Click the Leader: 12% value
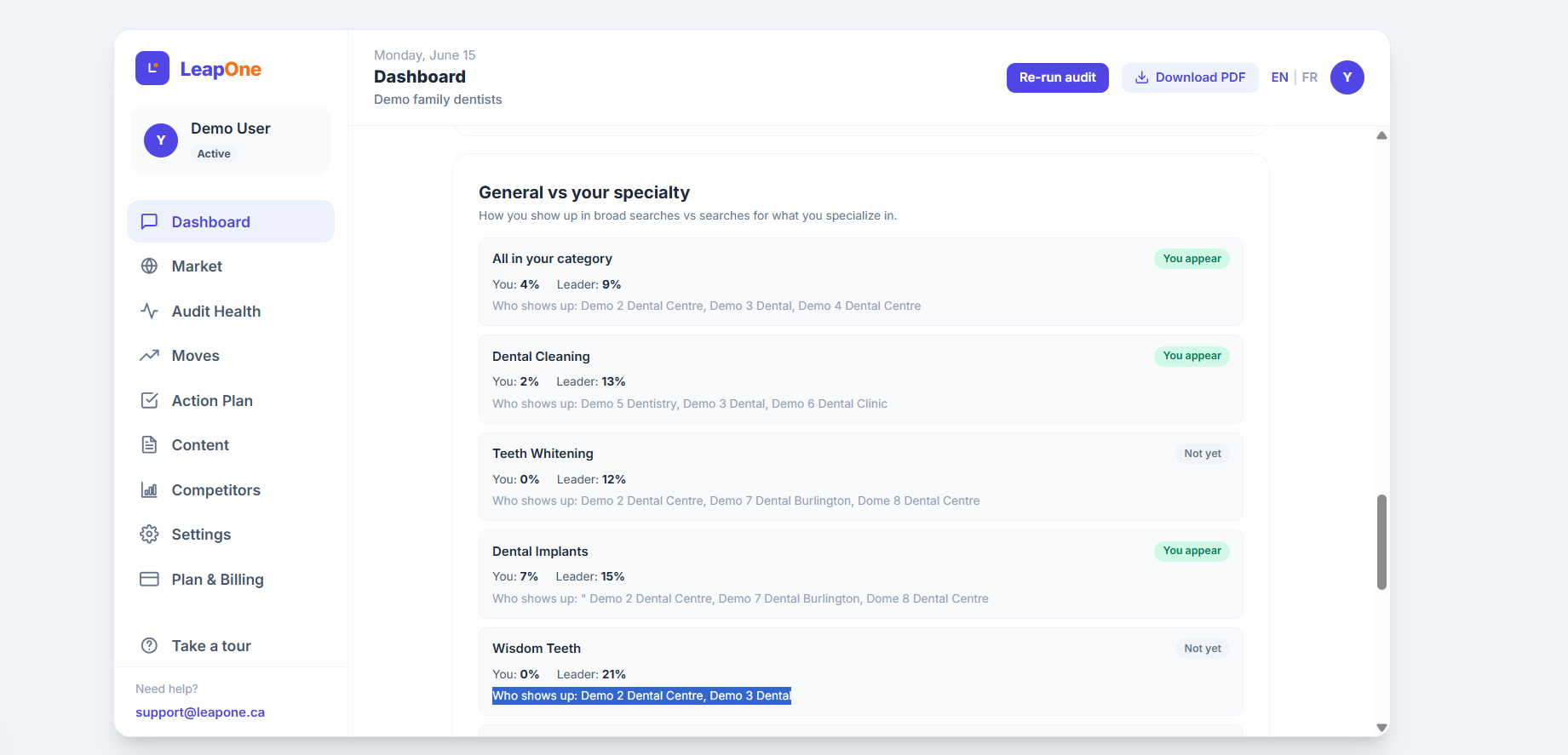1568x755 pixels. click(x=591, y=479)
